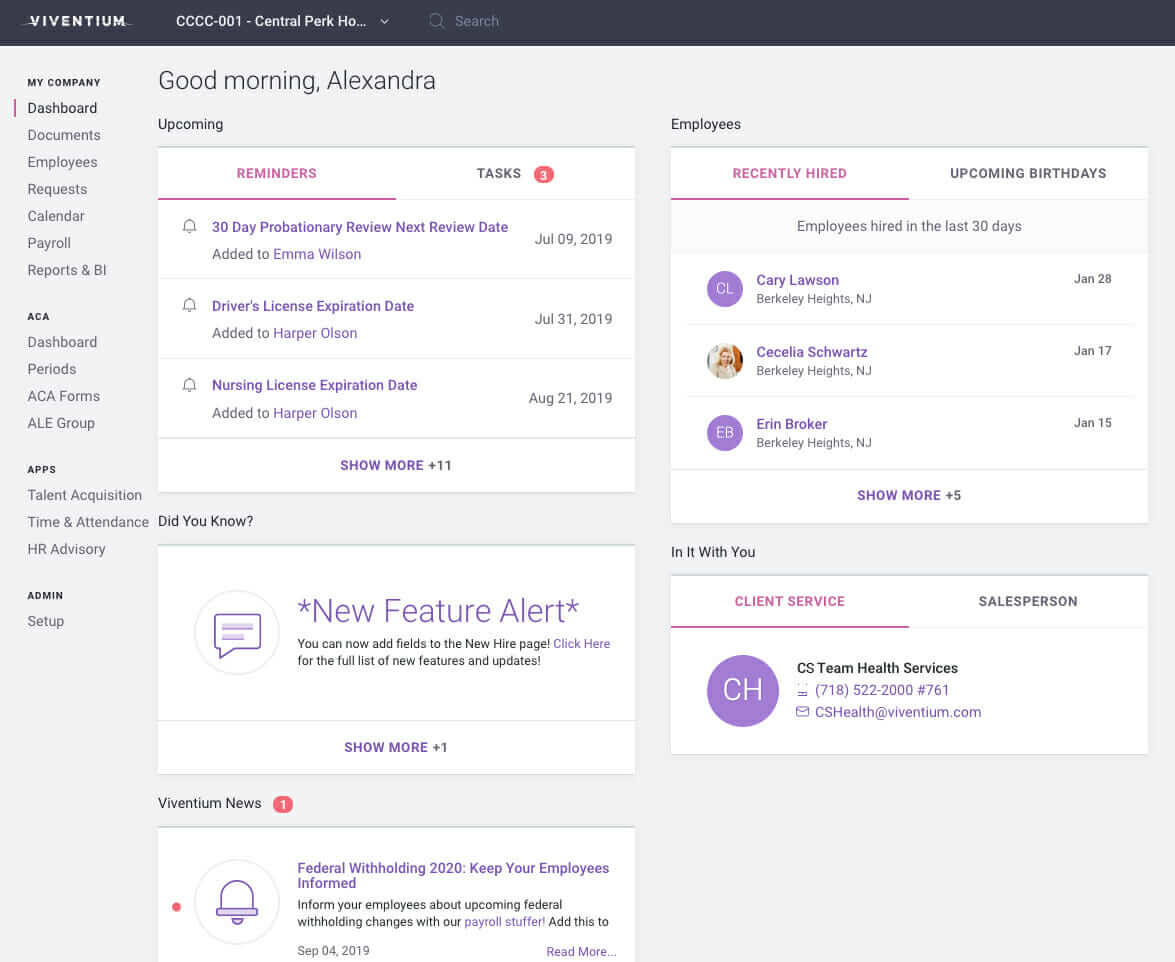The width and height of the screenshot is (1175, 962).
Task: Open Payroll from the sidebar
Action: tap(49, 243)
